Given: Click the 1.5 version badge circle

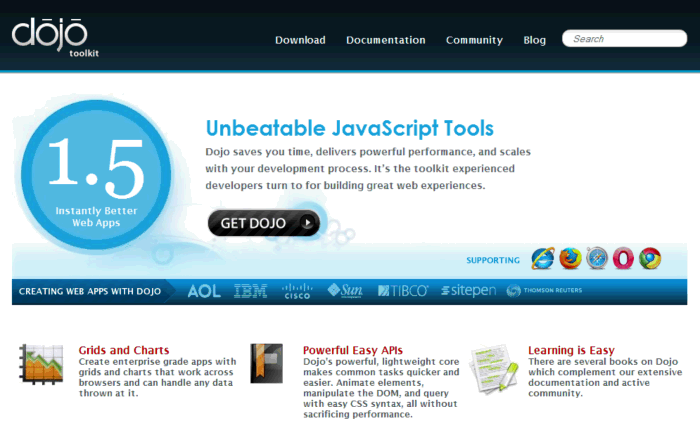Looking at the screenshot, I should tap(96, 174).
